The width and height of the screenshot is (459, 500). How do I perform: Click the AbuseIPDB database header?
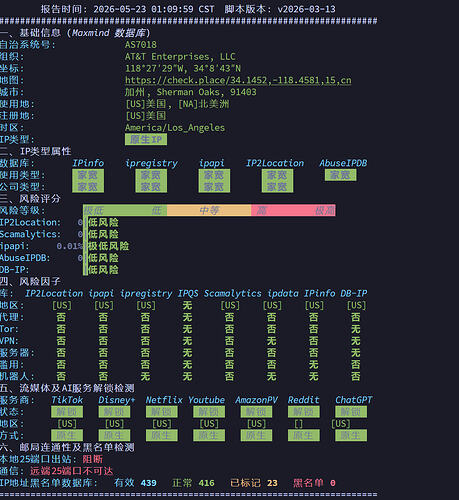(343, 163)
